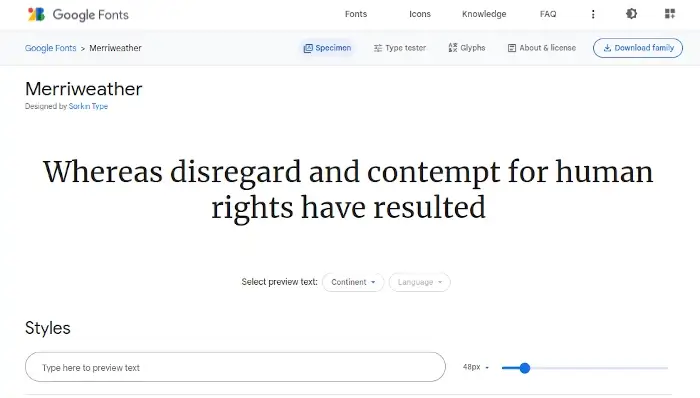Expand the Language dropdown
The width and height of the screenshot is (700, 398).
[x=419, y=282]
